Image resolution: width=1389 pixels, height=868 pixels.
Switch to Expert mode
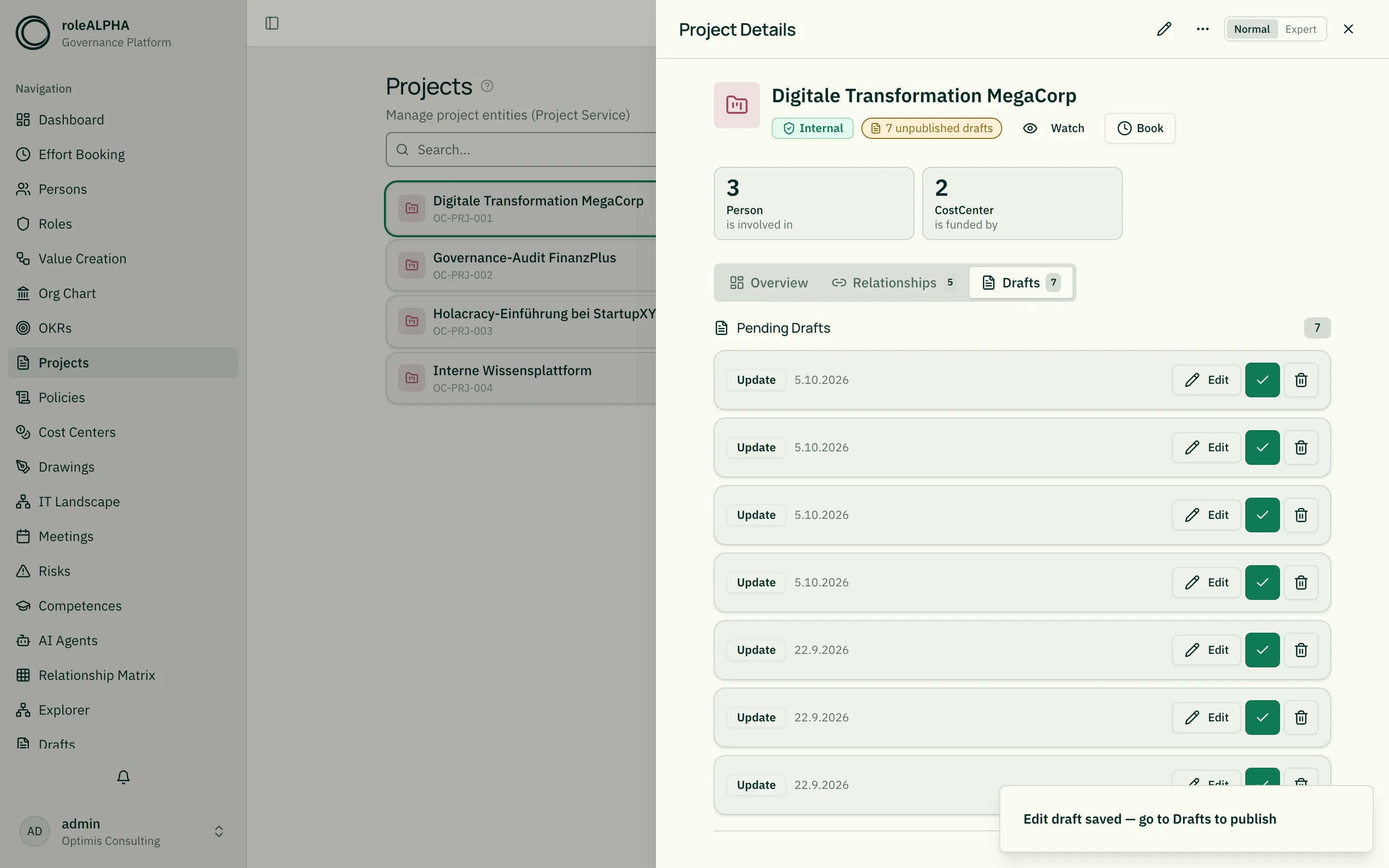(1301, 29)
